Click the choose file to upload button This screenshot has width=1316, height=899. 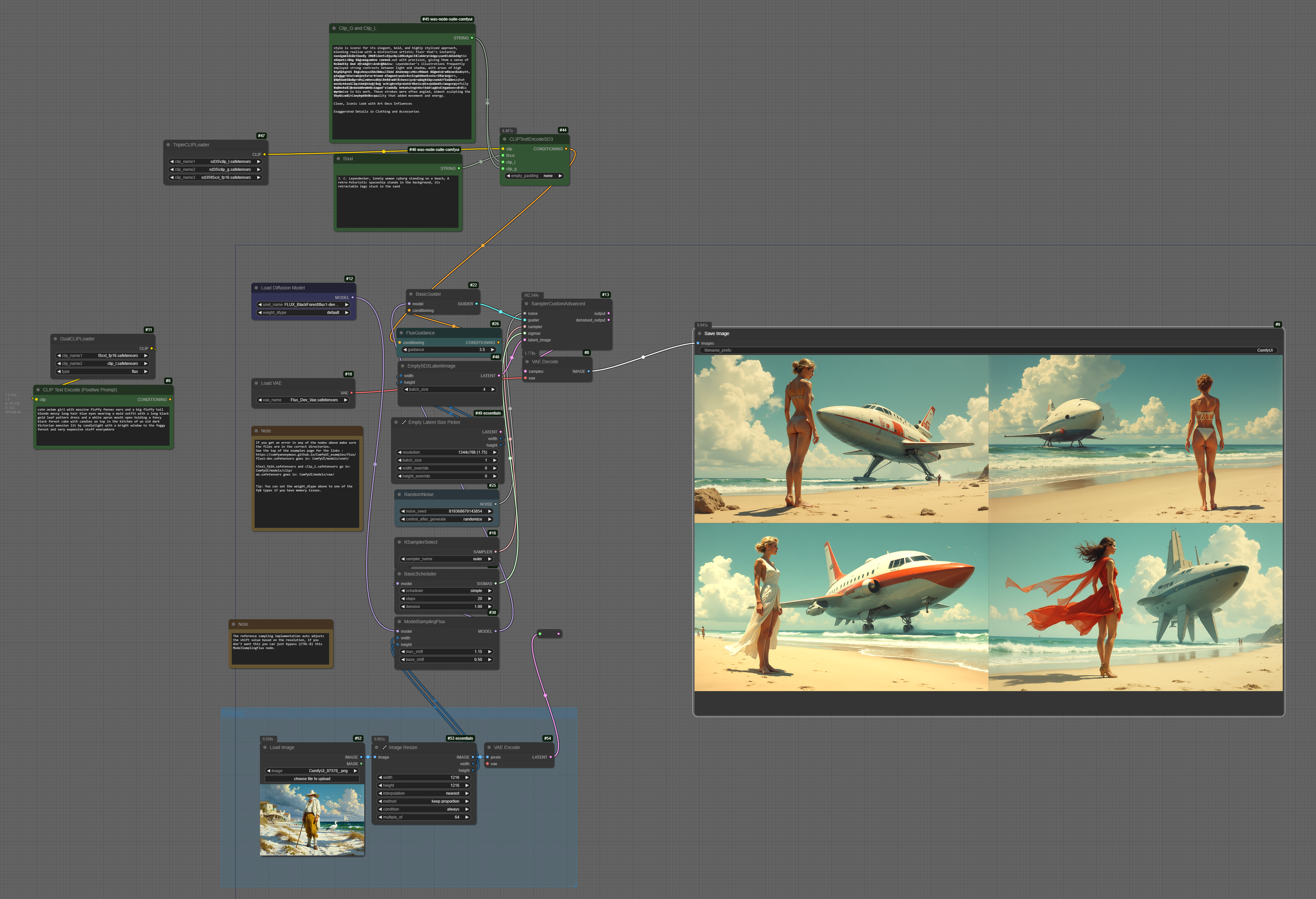coord(312,779)
